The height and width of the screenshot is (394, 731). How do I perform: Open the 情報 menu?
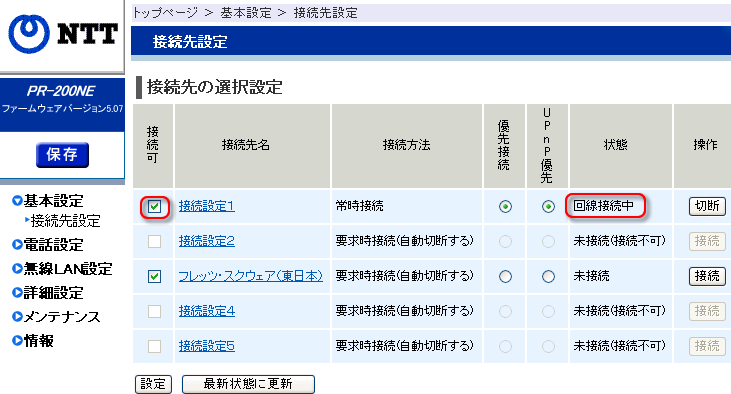(x=39, y=341)
